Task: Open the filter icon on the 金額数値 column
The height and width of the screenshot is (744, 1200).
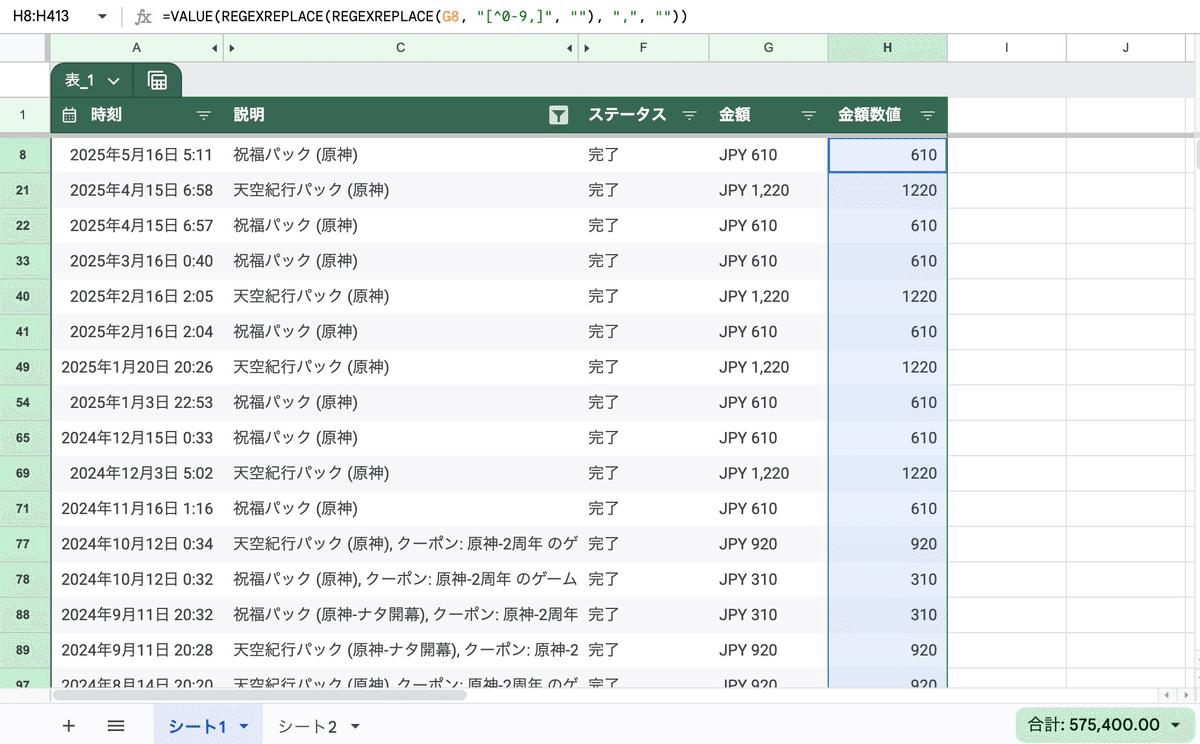Action: [926, 115]
